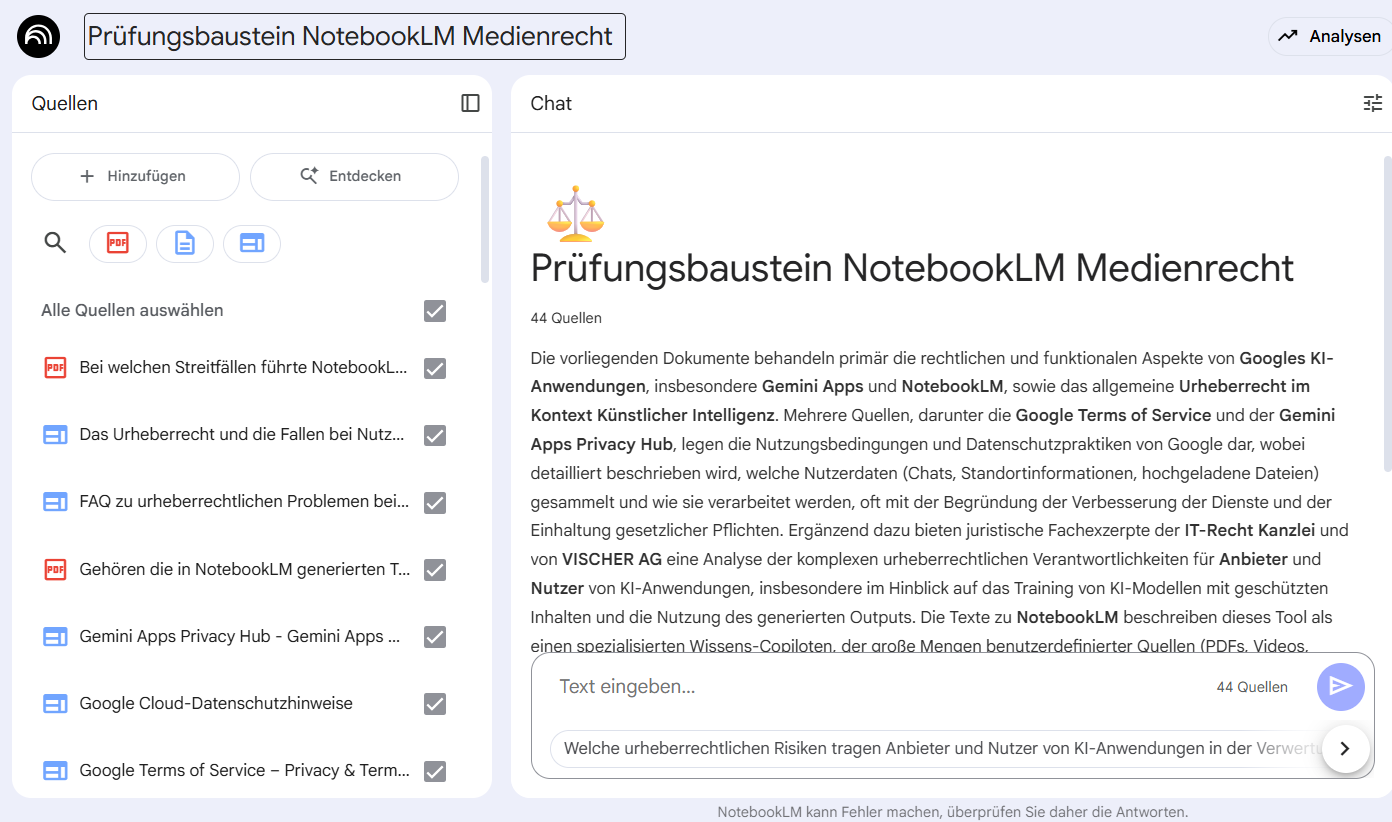Viewport: 1392px width, 822px height.
Task: Collapse the Quellen sidebar panel
Action: (x=470, y=103)
